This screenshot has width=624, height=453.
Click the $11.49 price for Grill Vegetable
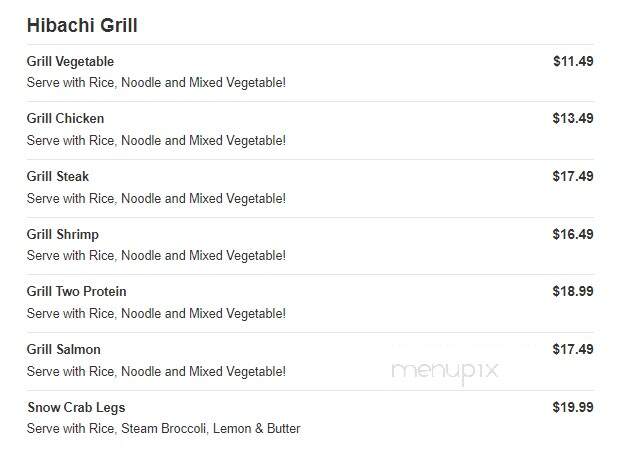(x=573, y=61)
